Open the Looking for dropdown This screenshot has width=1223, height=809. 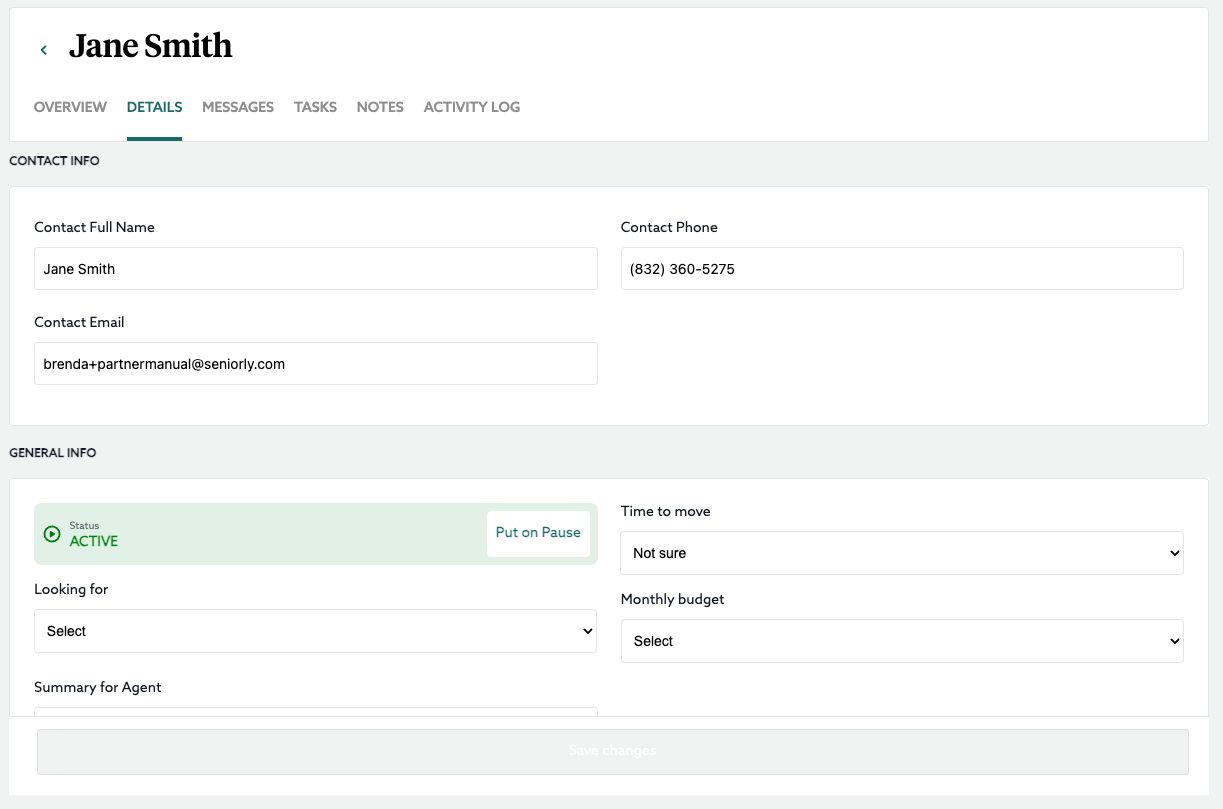pos(315,631)
